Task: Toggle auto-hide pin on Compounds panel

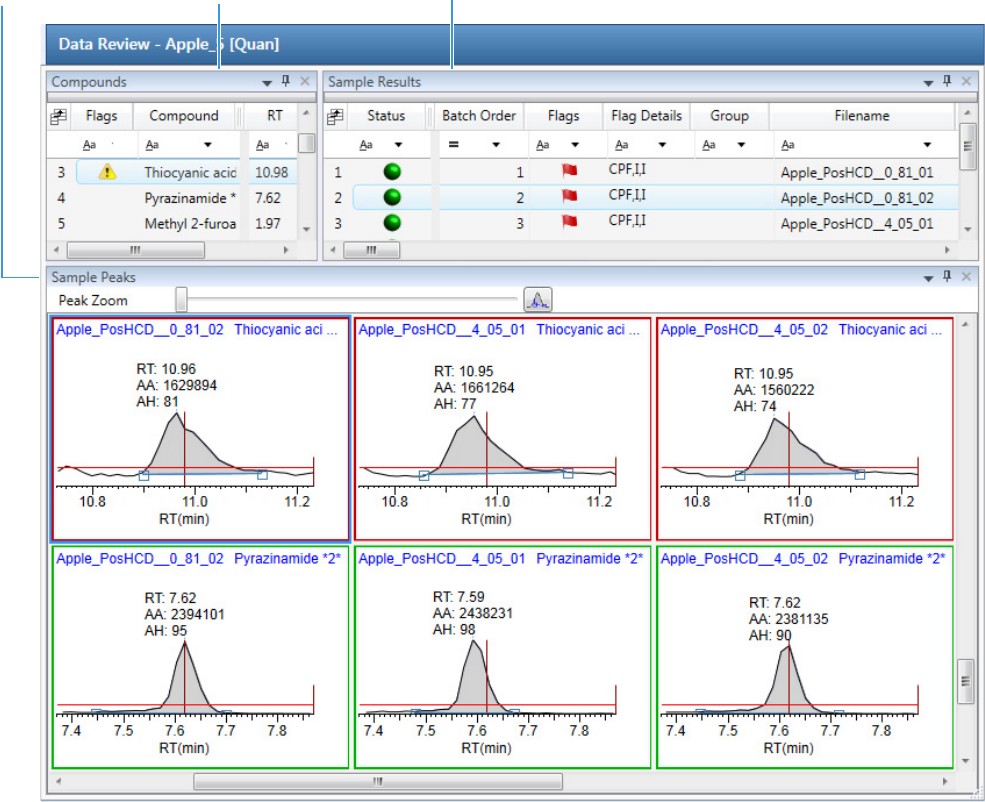Action: click(x=285, y=82)
